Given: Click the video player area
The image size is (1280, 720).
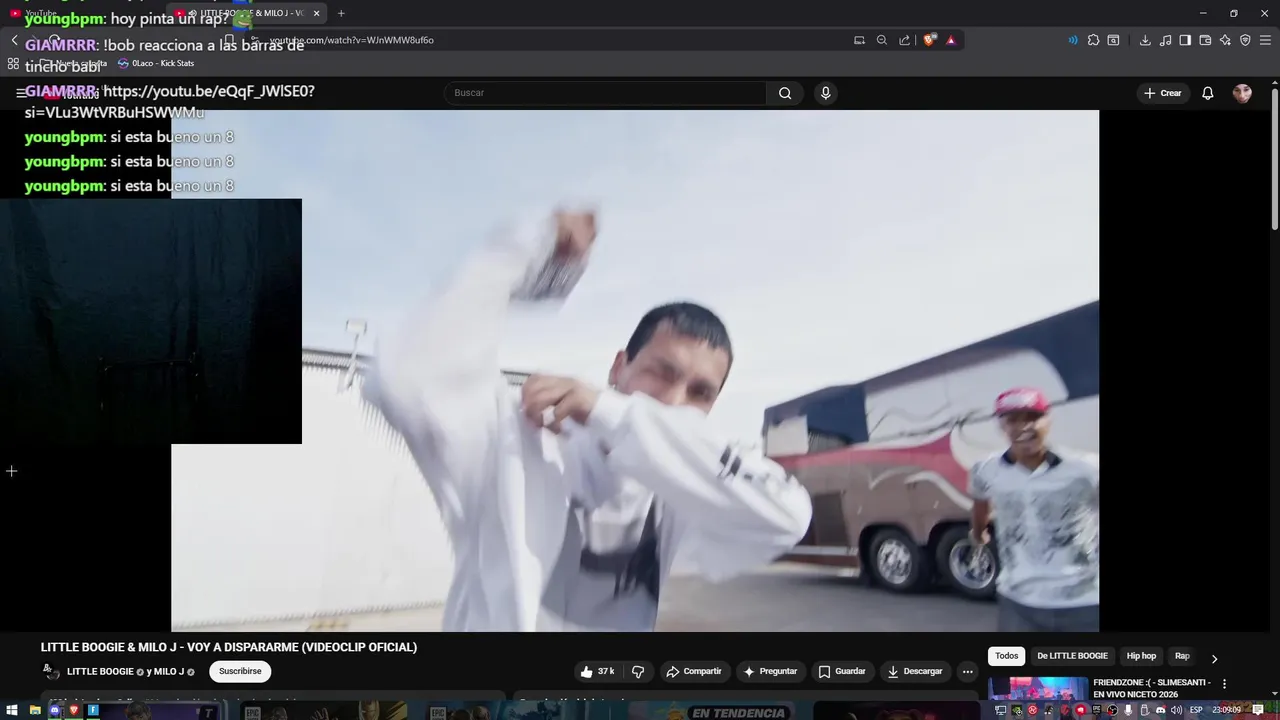Looking at the screenshot, I should point(635,370).
